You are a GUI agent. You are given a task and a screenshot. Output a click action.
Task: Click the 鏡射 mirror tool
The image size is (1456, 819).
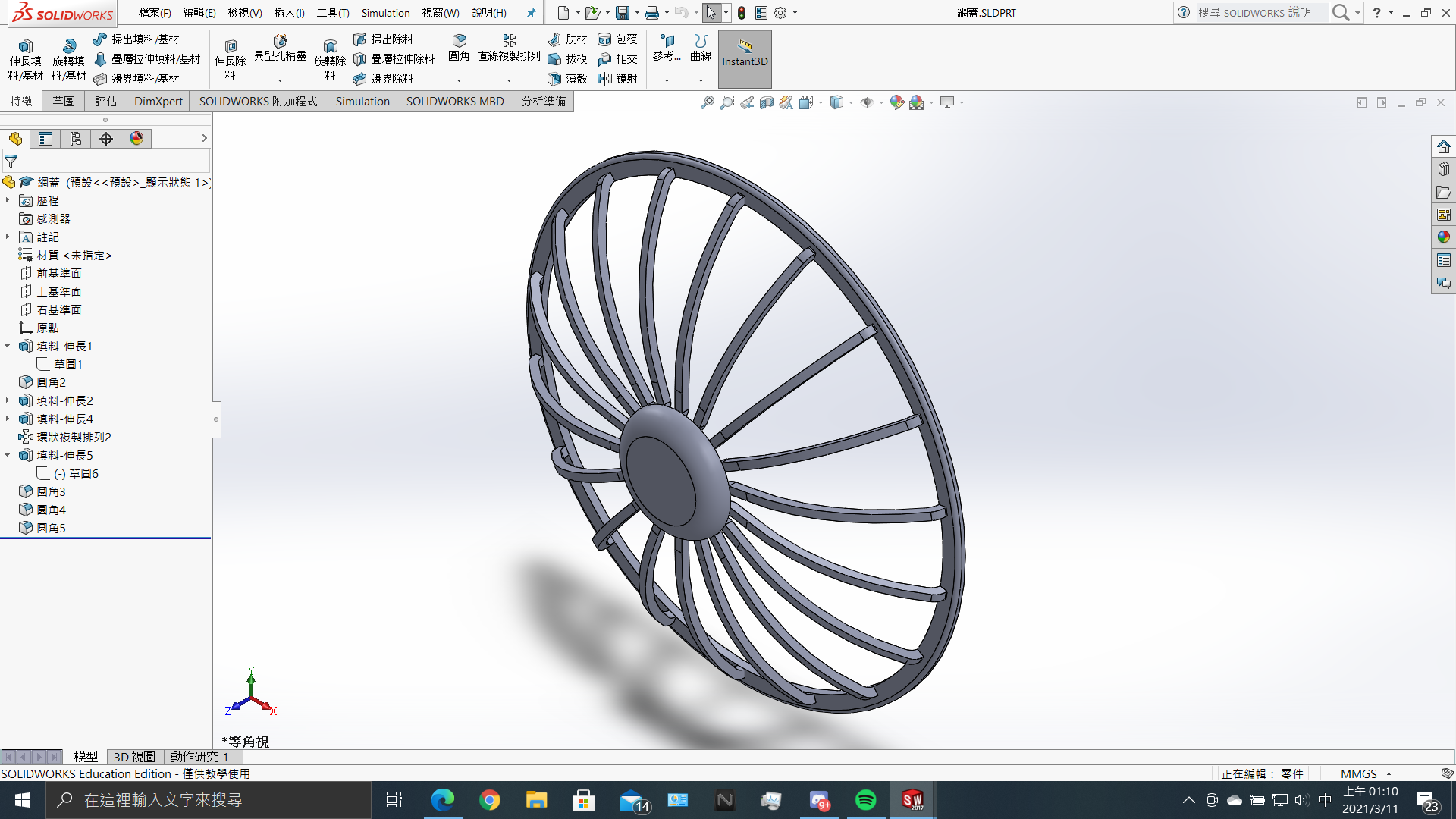(617, 78)
